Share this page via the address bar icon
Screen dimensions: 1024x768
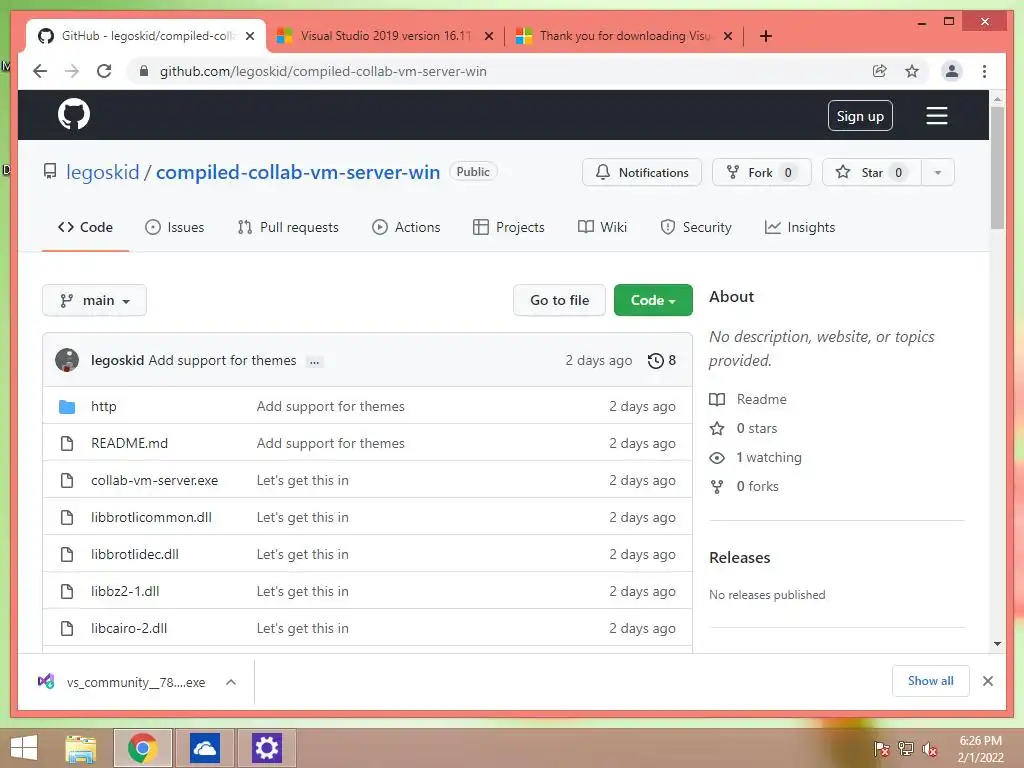point(880,71)
